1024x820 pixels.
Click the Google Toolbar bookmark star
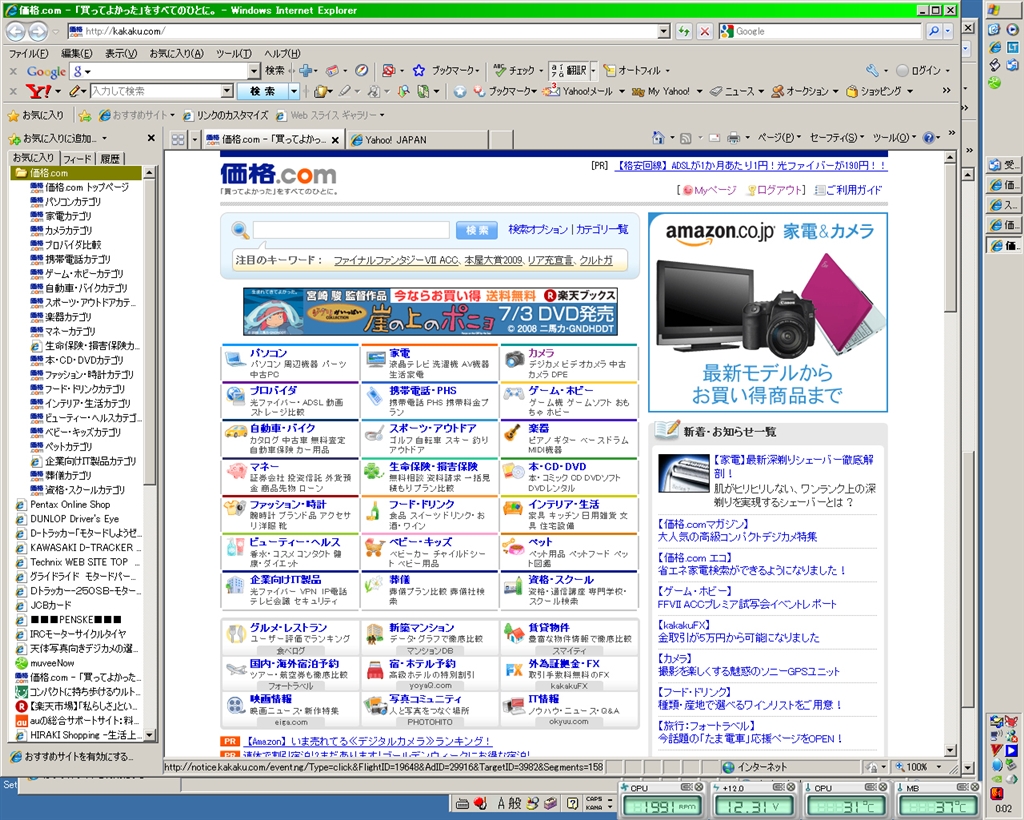pyautogui.click(x=419, y=71)
